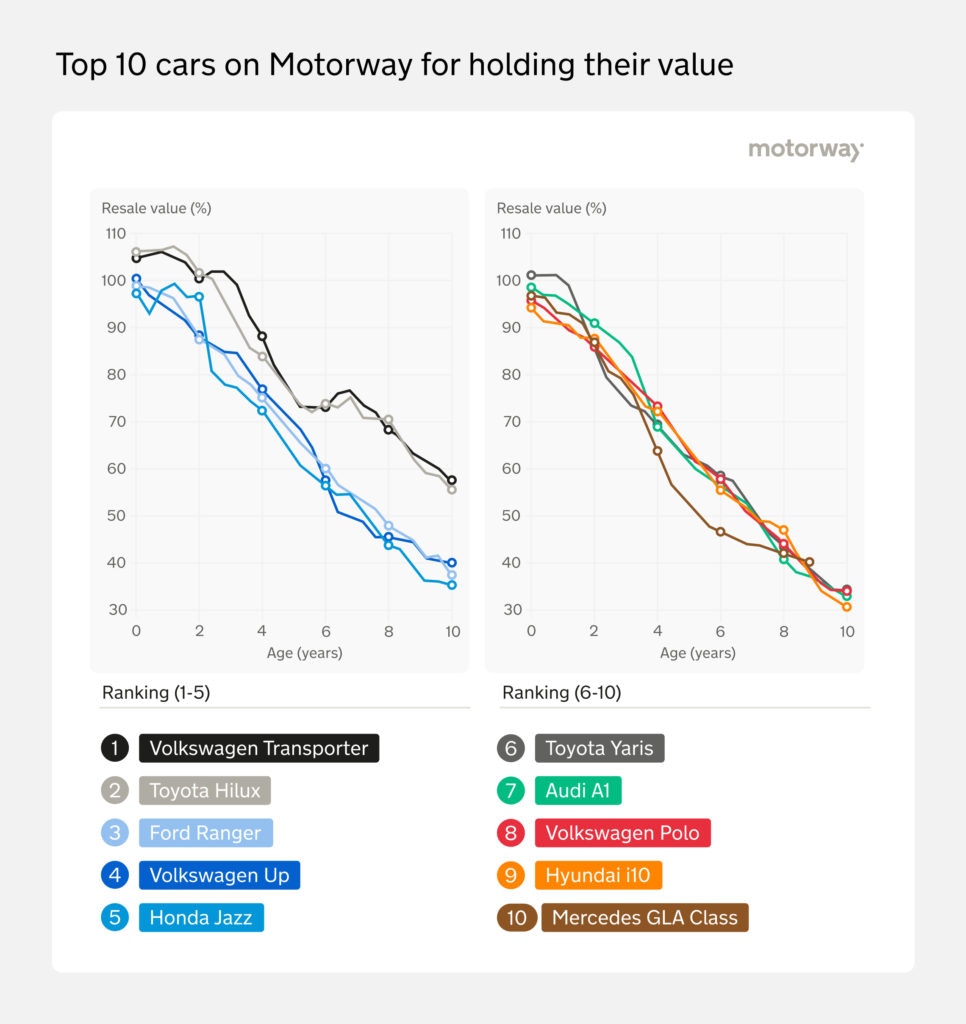Click the Audi A1 legend label
966x1024 pixels.
[x=578, y=790]
